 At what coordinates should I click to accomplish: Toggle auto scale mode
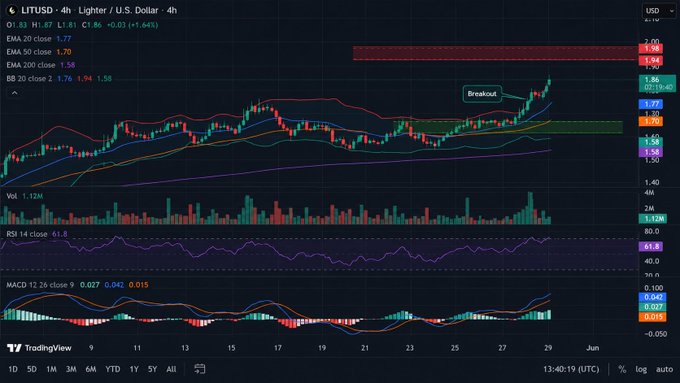pyautogui.click(x=664, y=369)
